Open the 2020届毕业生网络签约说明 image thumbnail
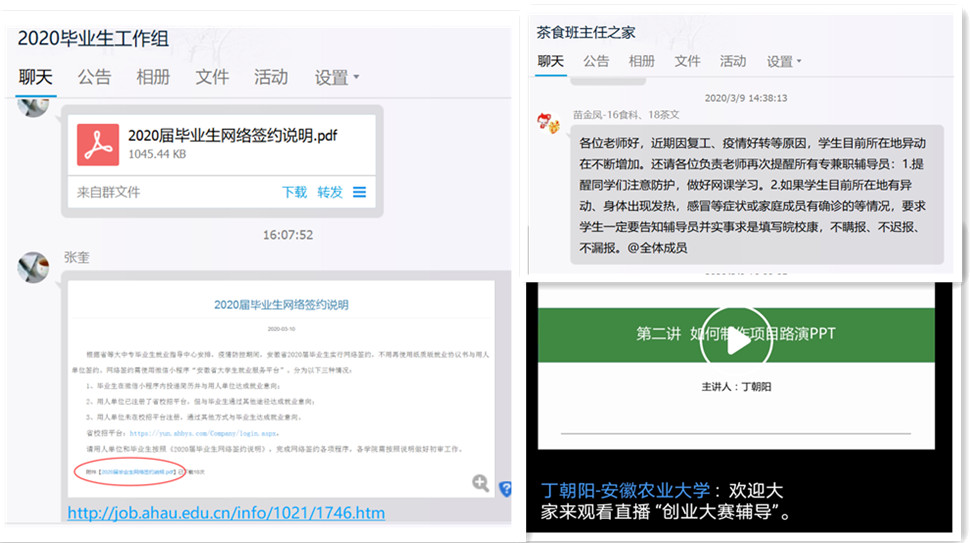 (280, 390)
